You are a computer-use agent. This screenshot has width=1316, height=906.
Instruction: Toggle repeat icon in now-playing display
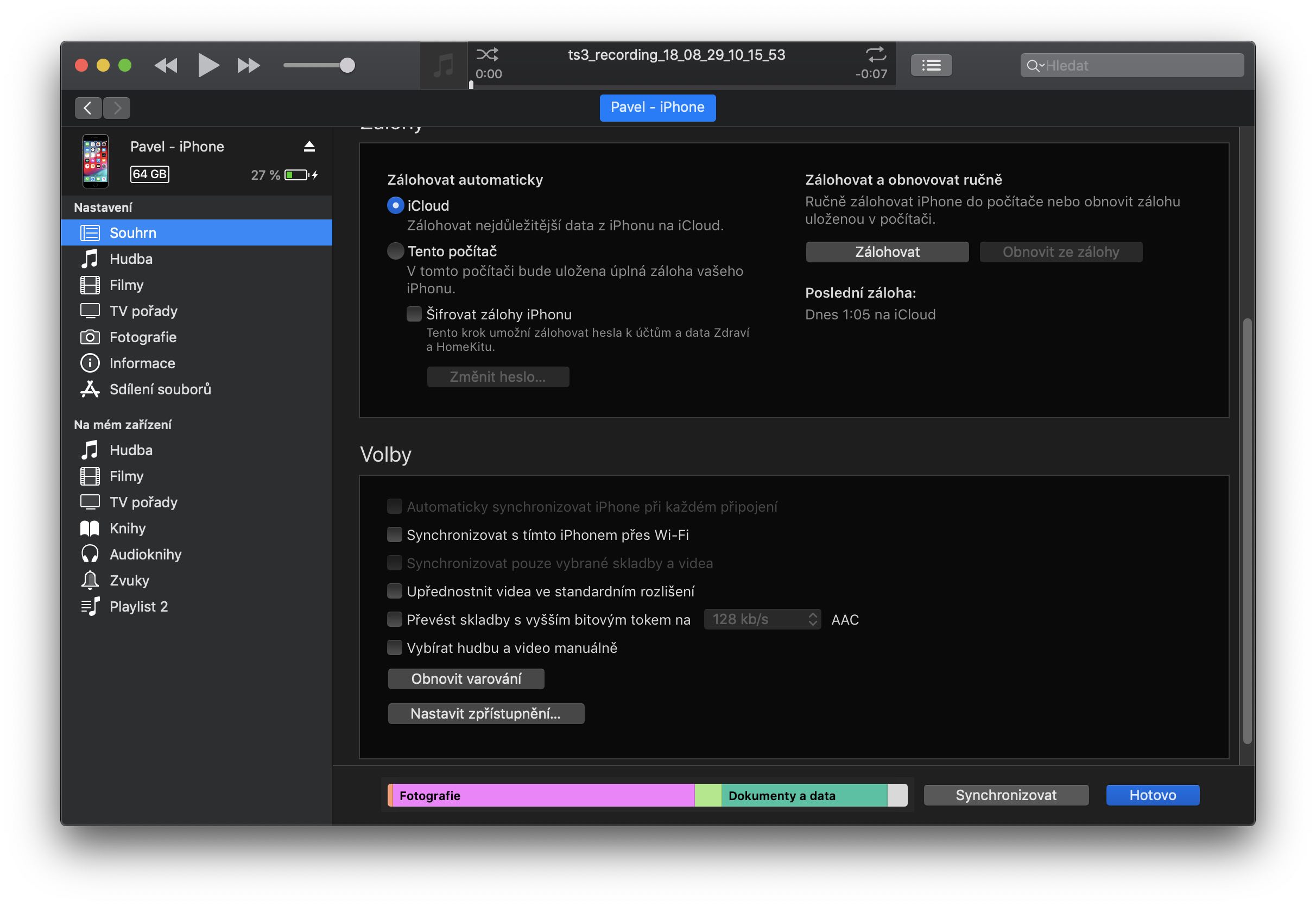(x=875, y=54)
